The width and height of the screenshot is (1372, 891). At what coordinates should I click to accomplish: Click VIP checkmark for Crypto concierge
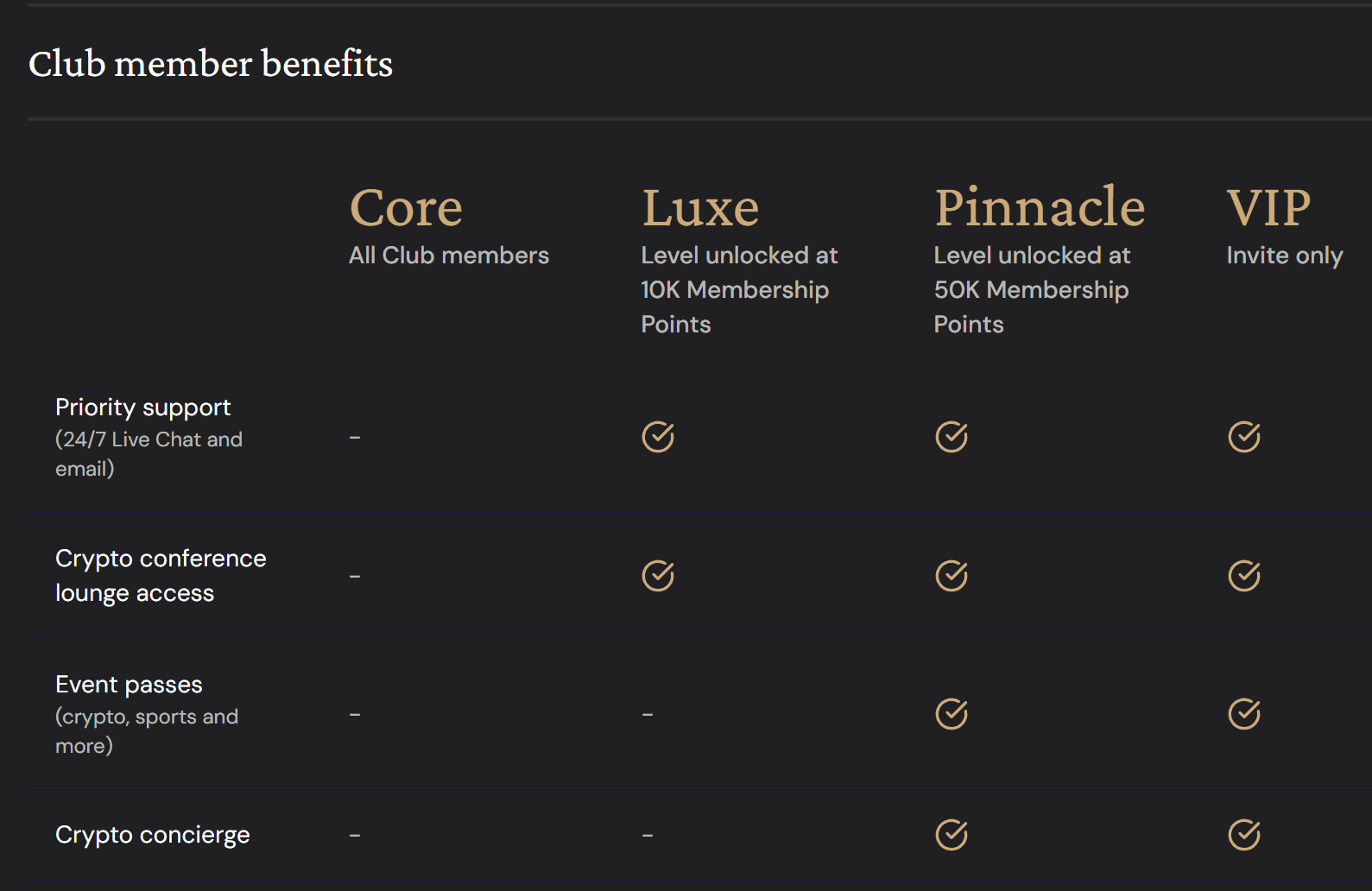pos(1244,835)
